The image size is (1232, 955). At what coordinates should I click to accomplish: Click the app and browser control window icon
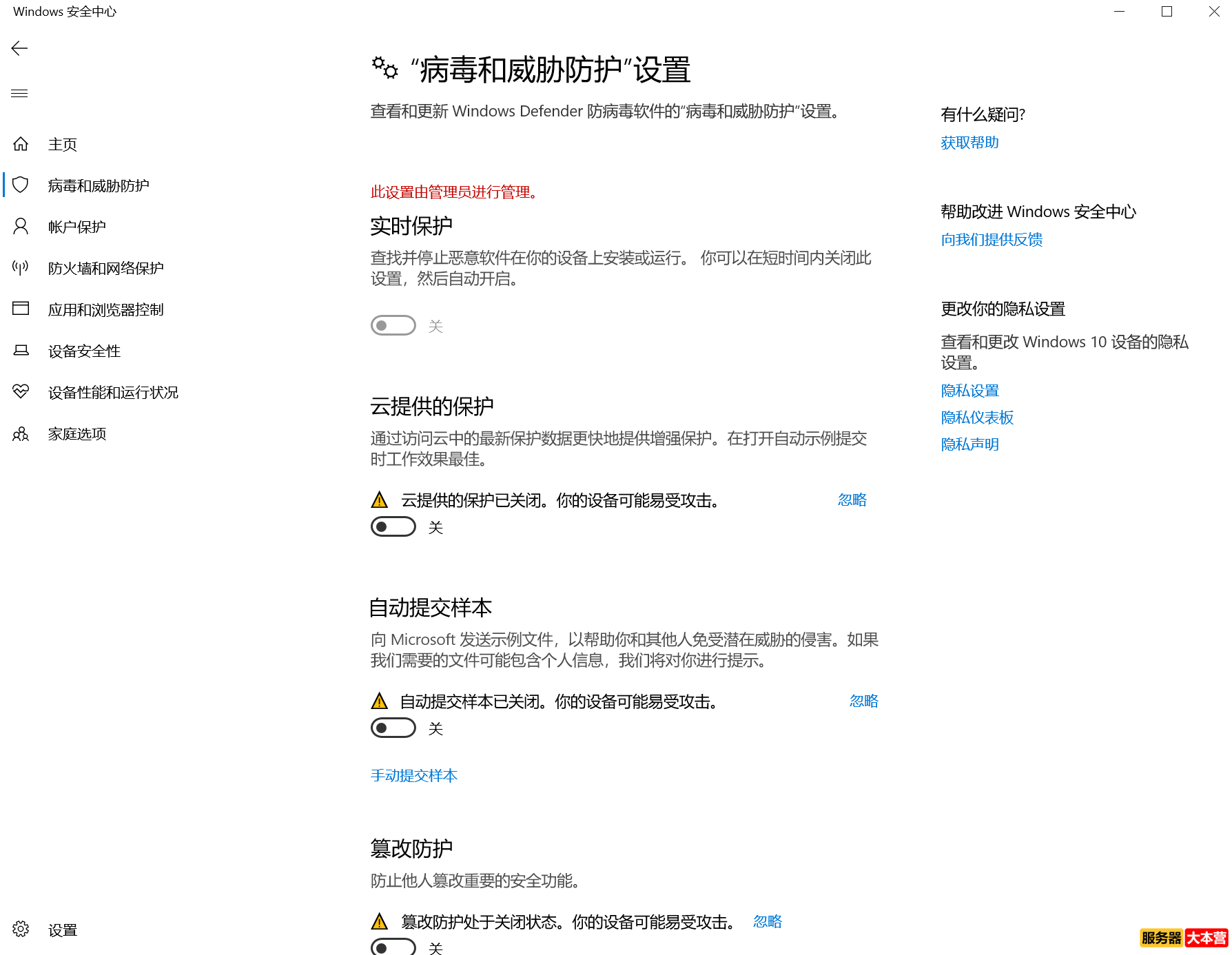coord(21,309)
